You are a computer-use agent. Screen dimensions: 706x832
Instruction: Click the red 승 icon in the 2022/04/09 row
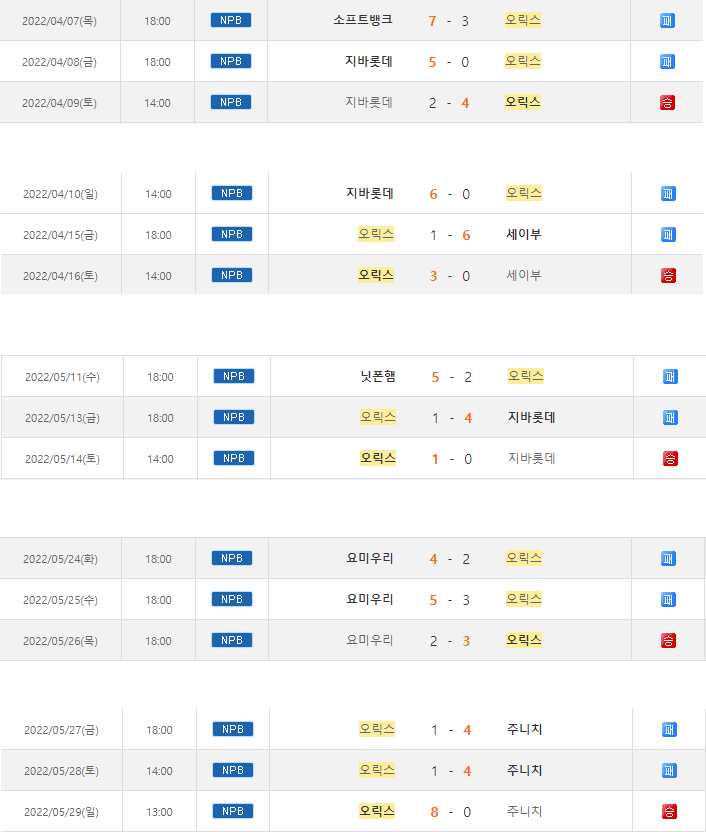(x=667, y=102)
